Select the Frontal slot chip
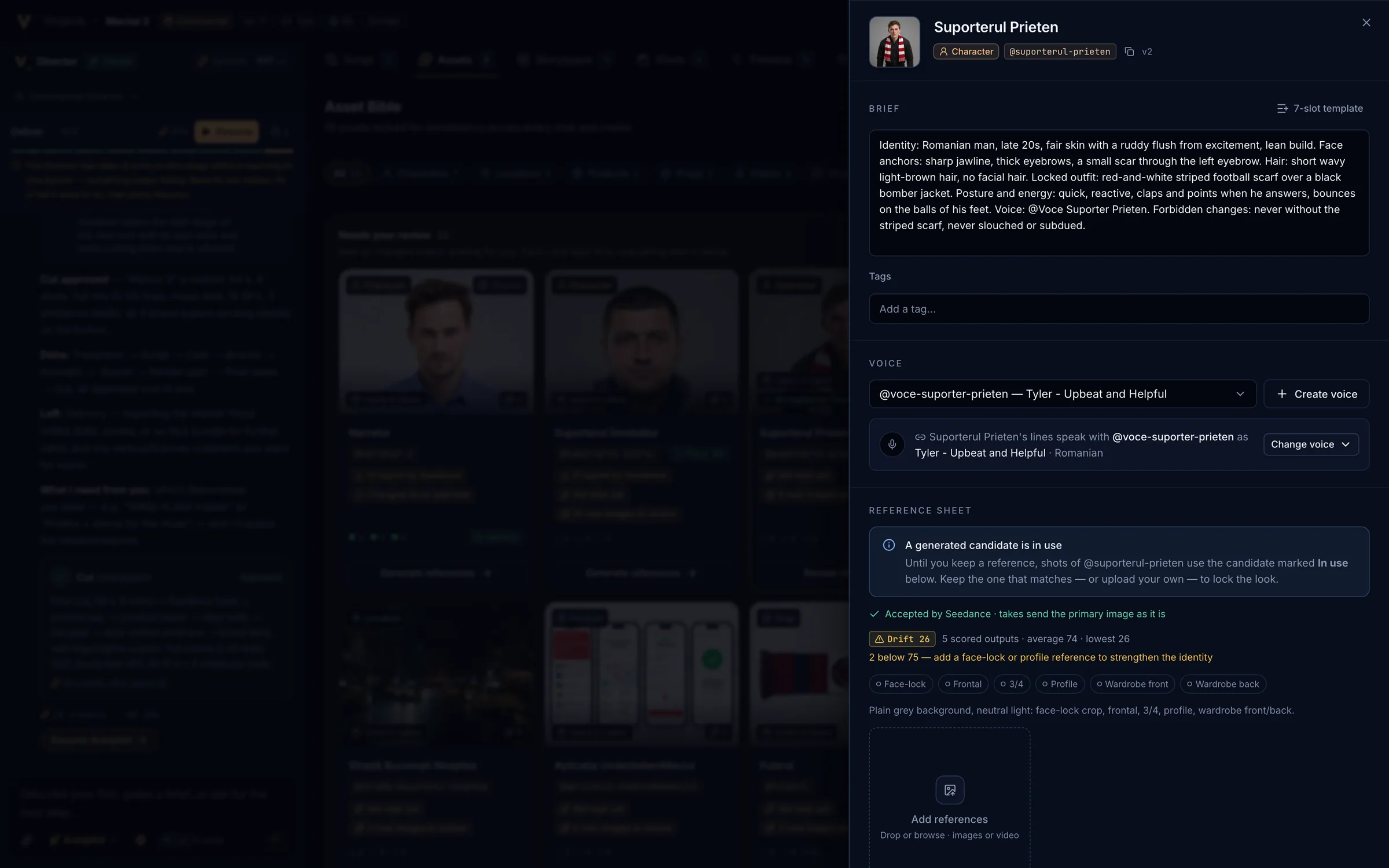 click(x=963, y=684)
